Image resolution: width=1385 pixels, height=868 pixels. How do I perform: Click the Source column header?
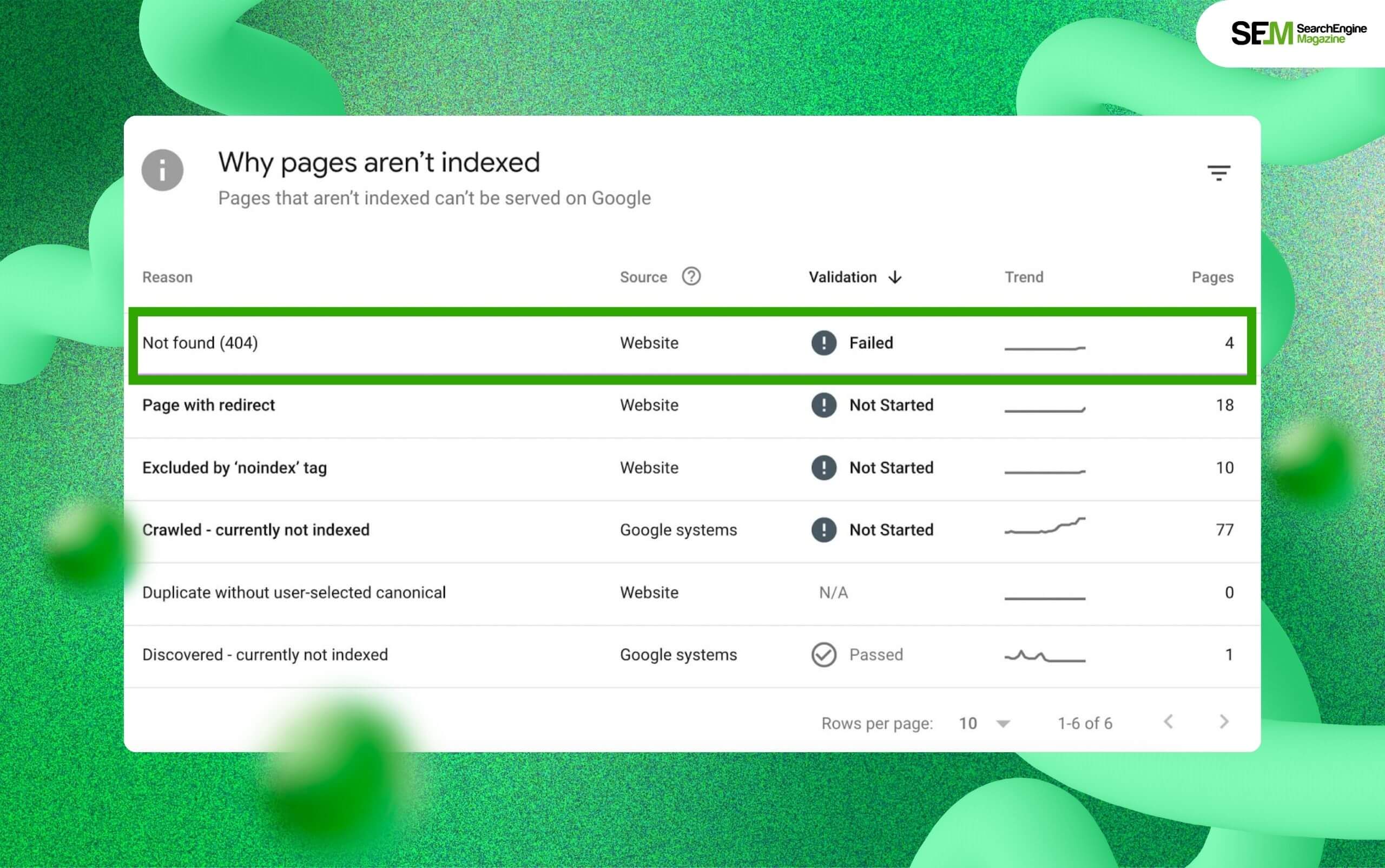pos(643,277)
